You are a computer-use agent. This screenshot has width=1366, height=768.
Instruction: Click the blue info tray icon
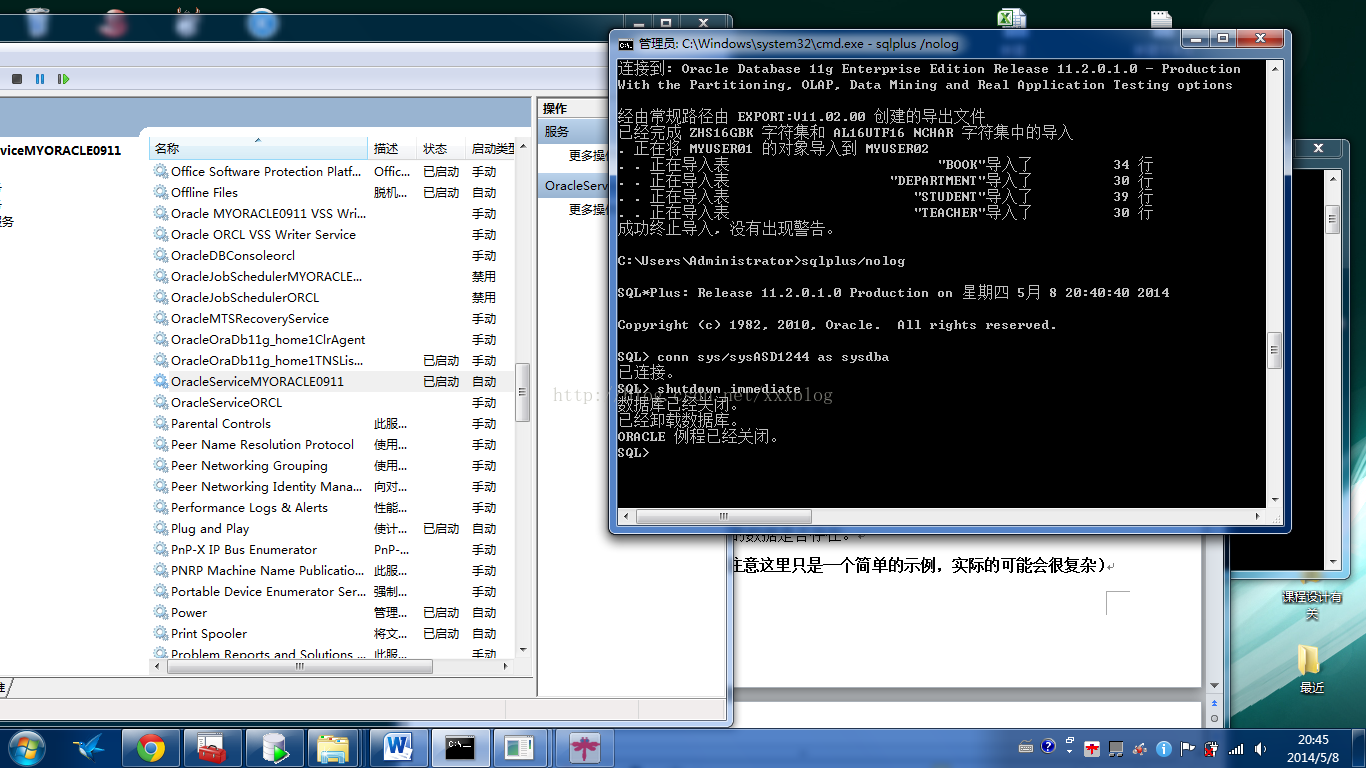pyautogui.click(x=1164, y=747)
